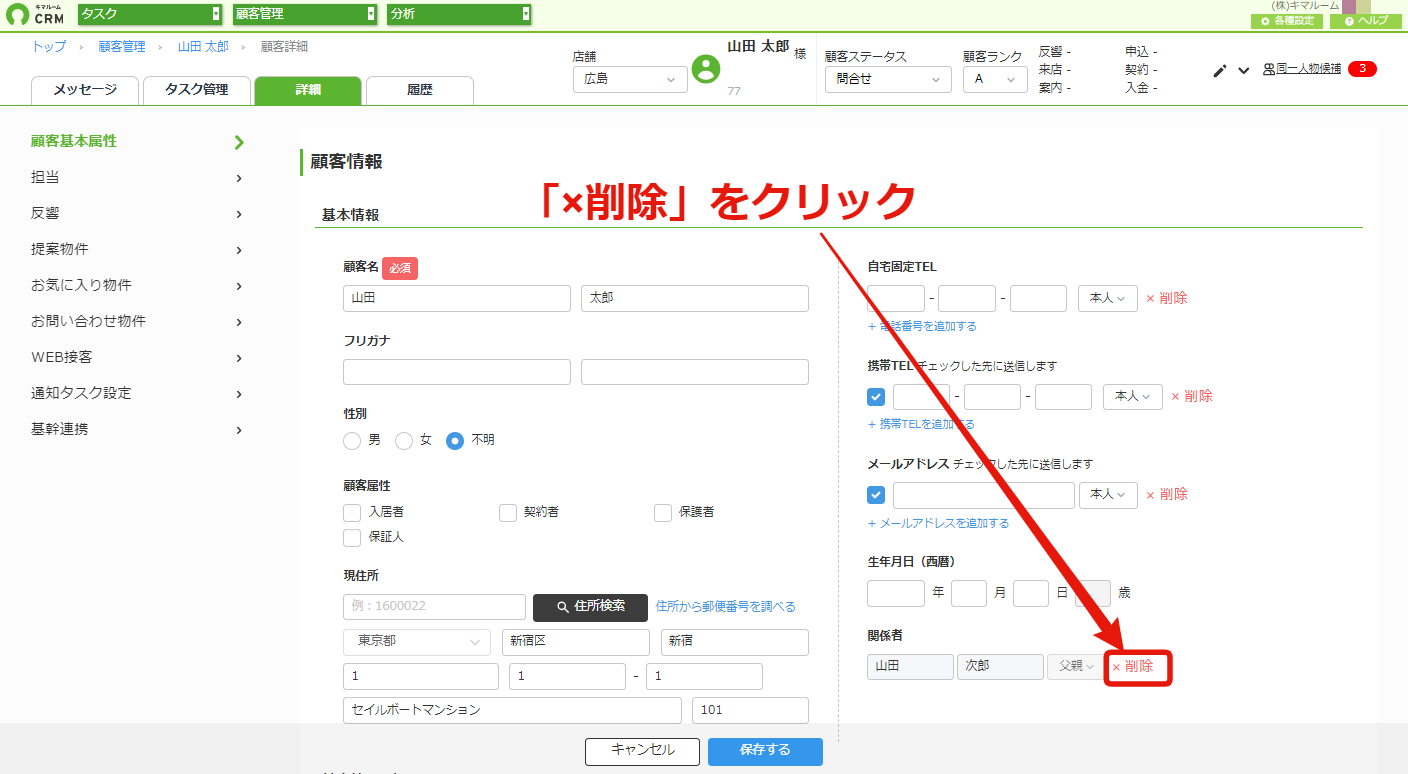This screenshot has width=1408, height=774.
Task: Select the 男 gender radio button
Action: 352,440
